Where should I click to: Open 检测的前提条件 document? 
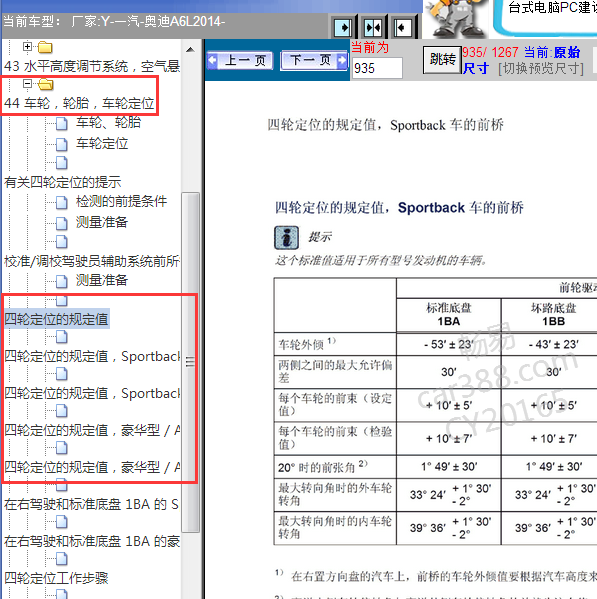coord(121,201)
